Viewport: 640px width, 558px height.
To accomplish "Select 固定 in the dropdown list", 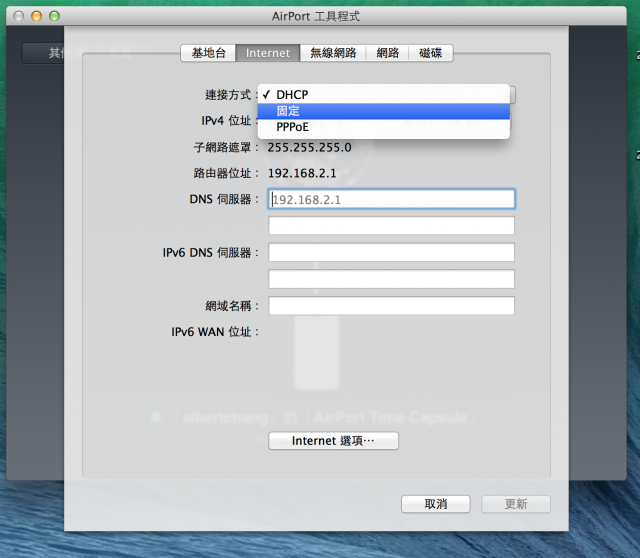I will [x=384, y=111].
